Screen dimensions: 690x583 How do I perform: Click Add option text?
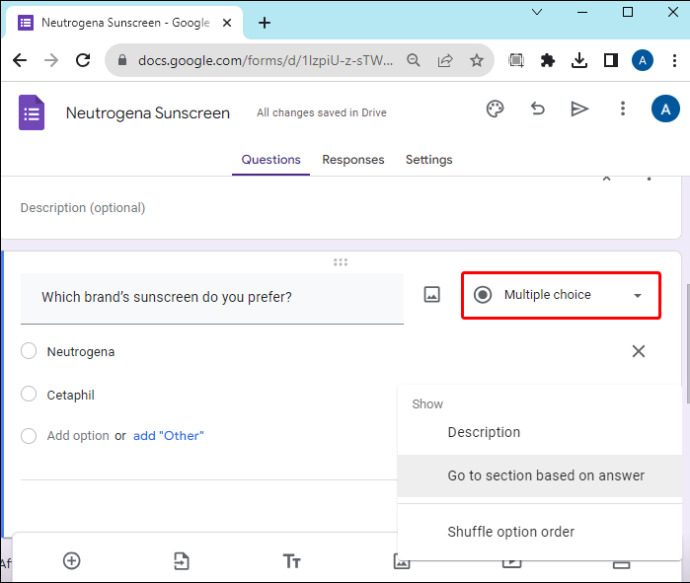(78, 436)
